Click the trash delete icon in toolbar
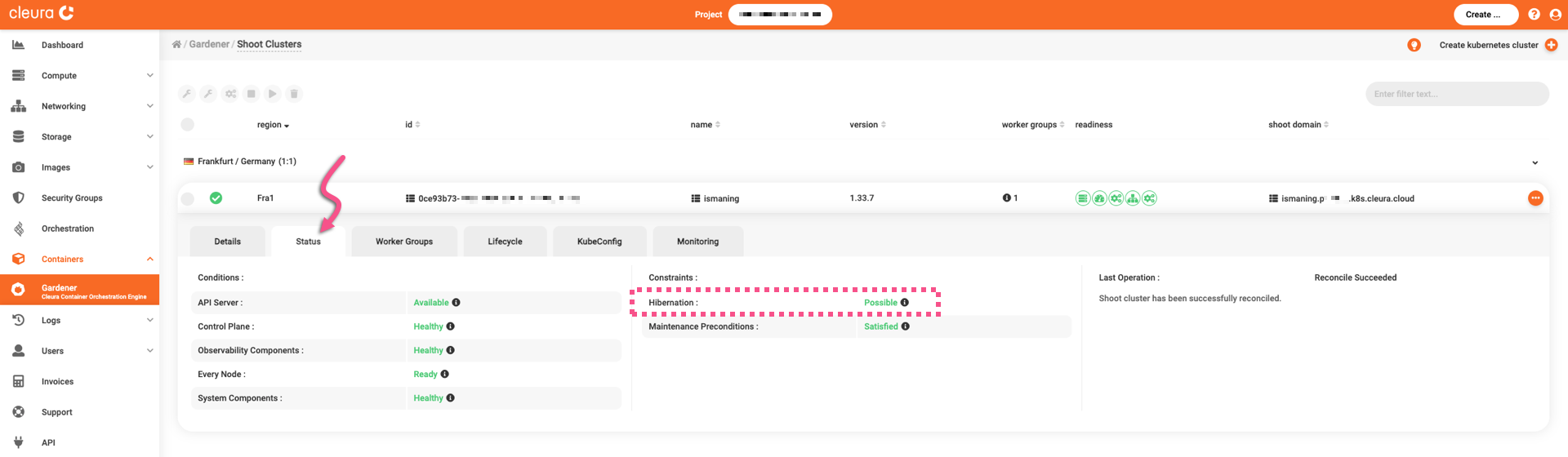This screenshot has height=457, width=1568. pyautogui.click(x=294, y=94)
